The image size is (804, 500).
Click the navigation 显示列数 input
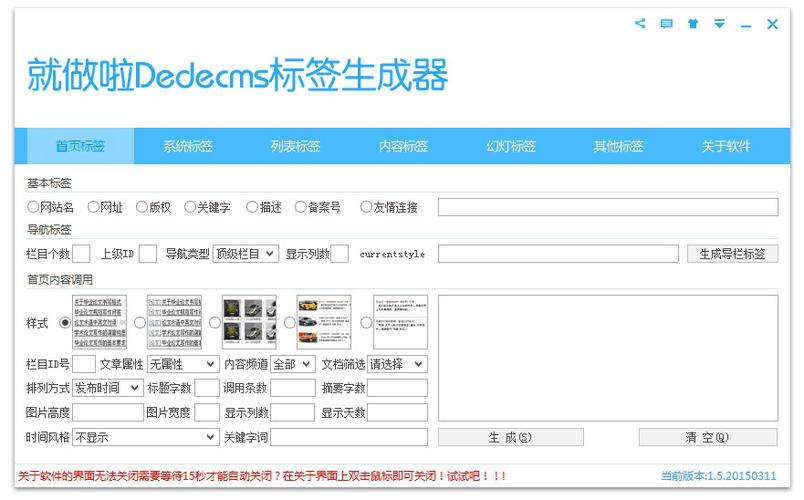coord(339,254)
